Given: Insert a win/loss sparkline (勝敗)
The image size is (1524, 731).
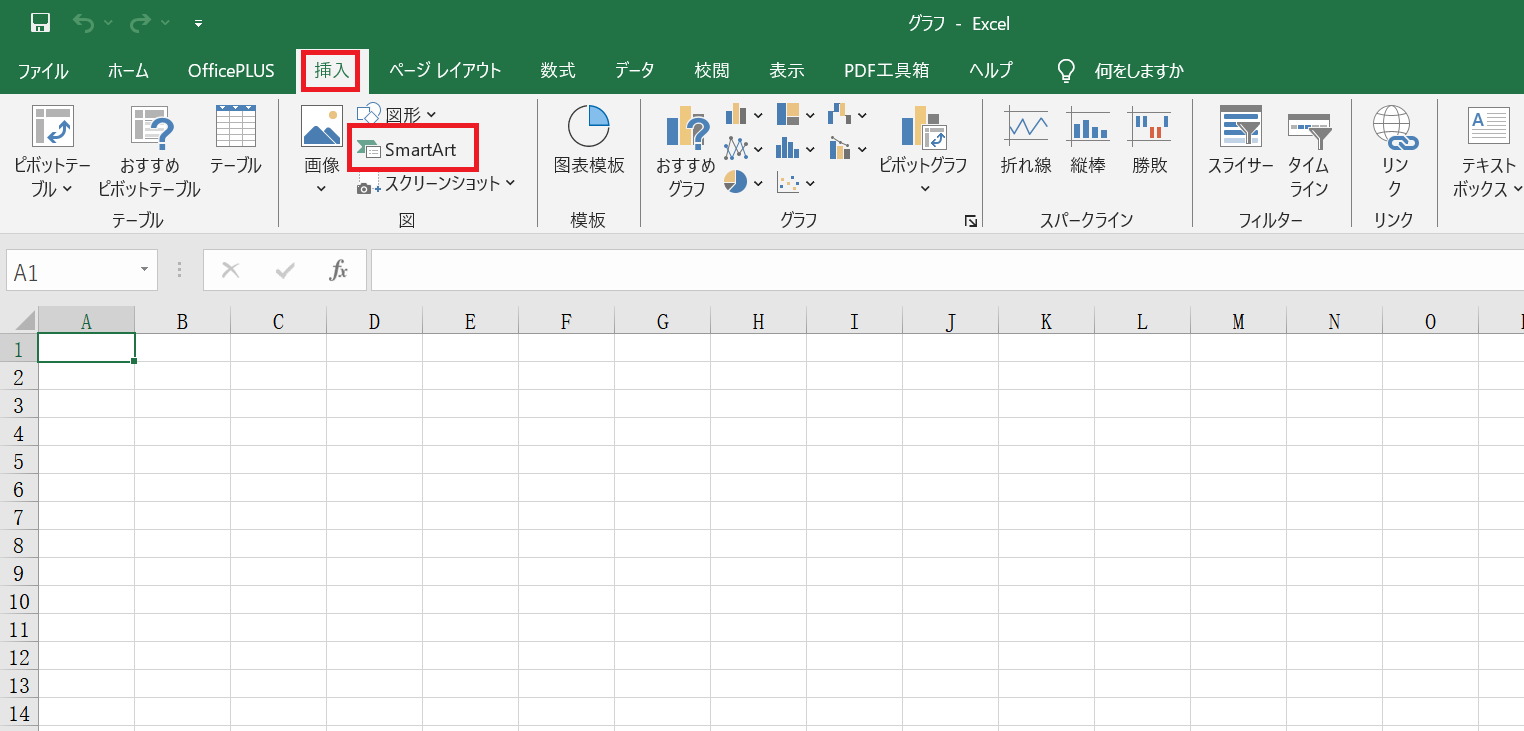Looking at the screenshot, I should [x=1150, y=140].
